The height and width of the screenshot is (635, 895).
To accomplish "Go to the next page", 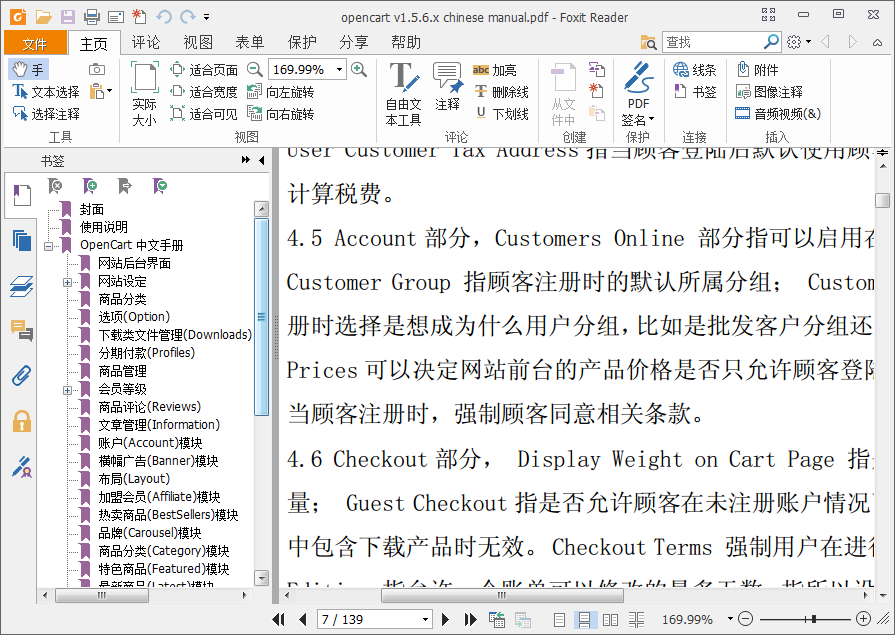I will pyautogui.click(x=446, y=619).
